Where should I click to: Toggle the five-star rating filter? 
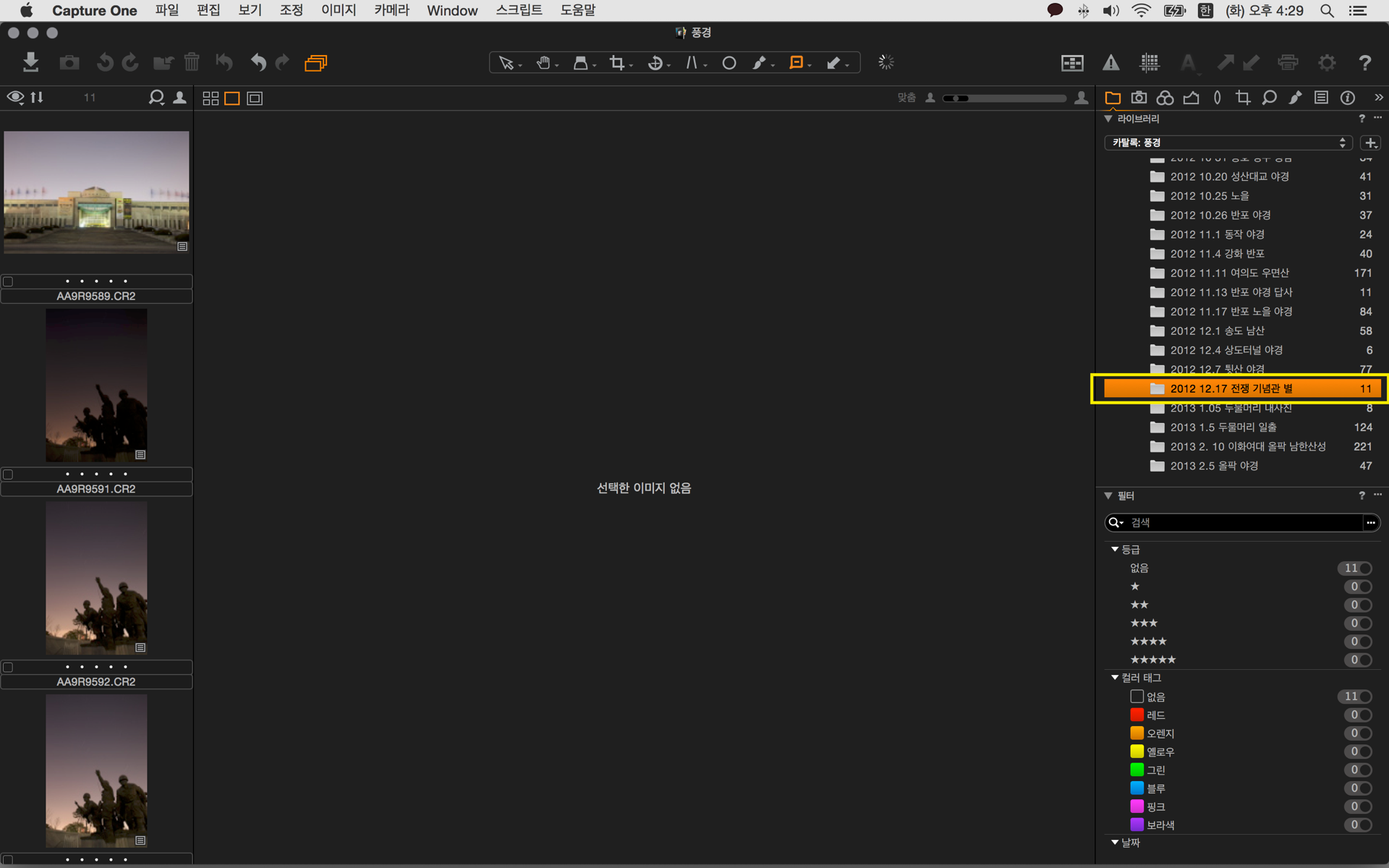1358,660
